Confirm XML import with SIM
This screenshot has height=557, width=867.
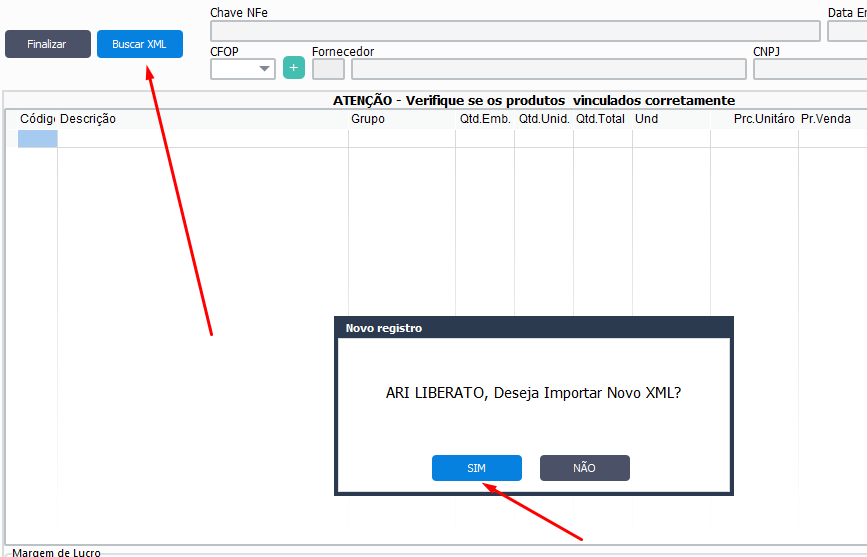point(477,468)
